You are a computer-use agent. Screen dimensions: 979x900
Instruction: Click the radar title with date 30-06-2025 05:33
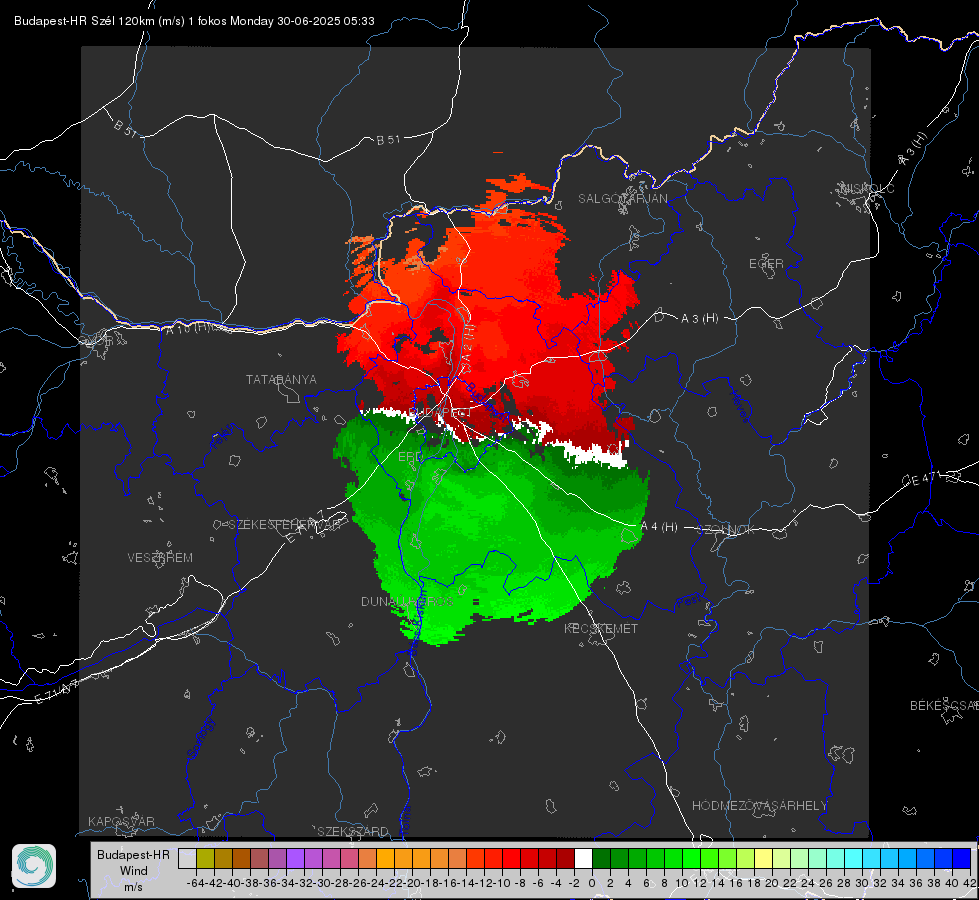(194, 21)
